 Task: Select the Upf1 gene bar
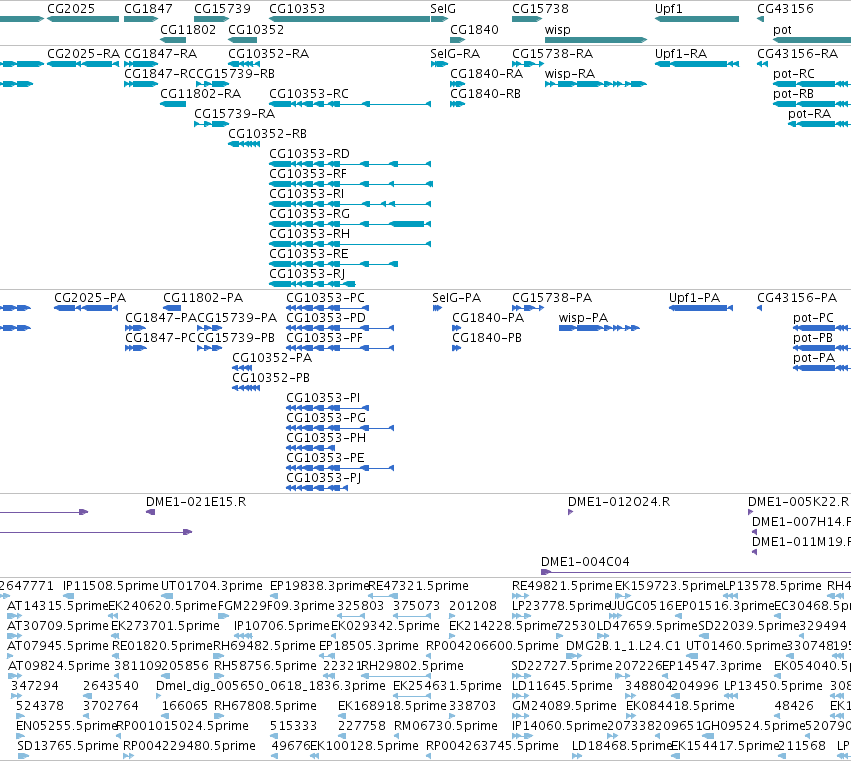(697, 19)
